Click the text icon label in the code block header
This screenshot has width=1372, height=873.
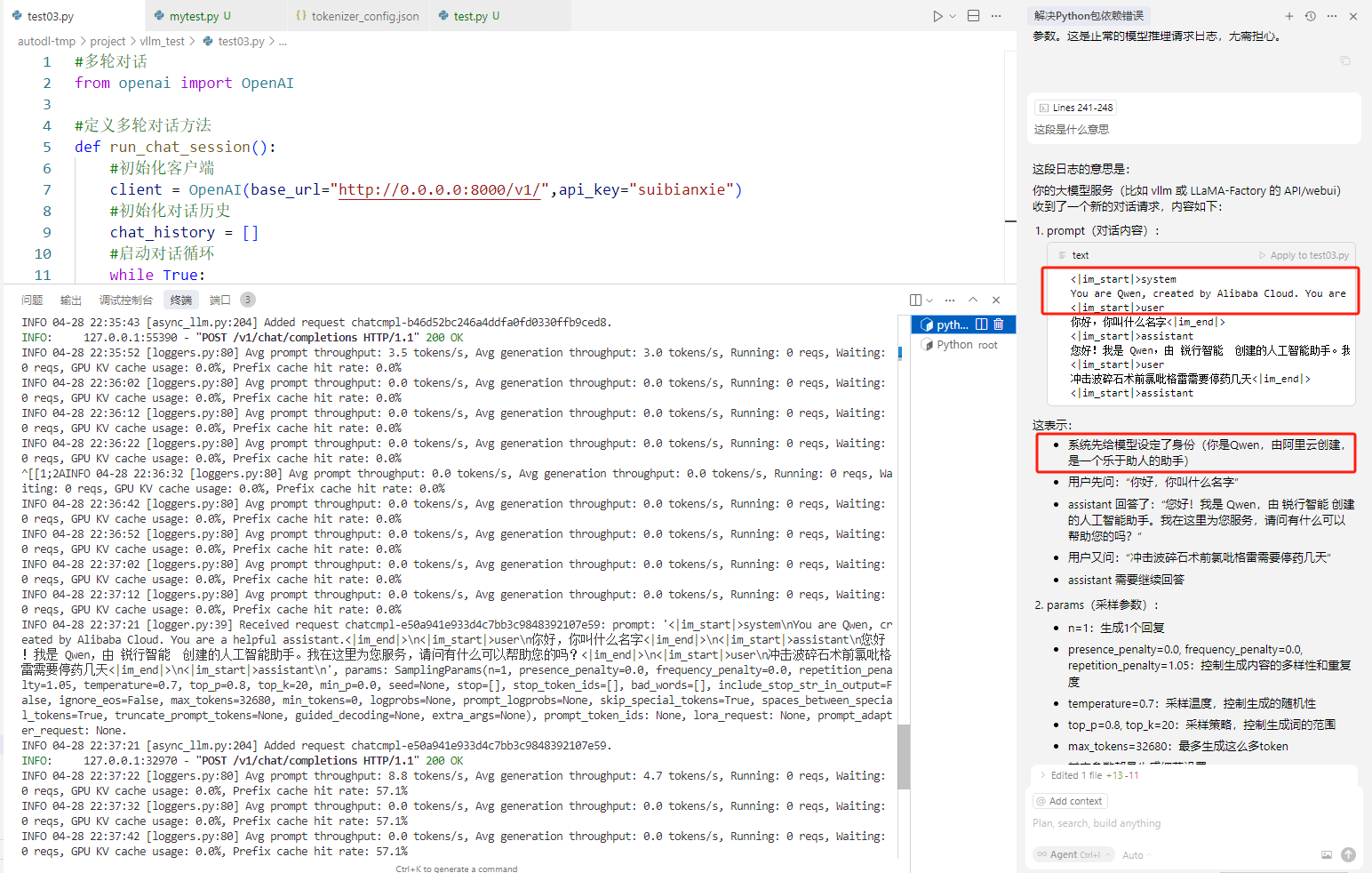(x=1073, y=255)
